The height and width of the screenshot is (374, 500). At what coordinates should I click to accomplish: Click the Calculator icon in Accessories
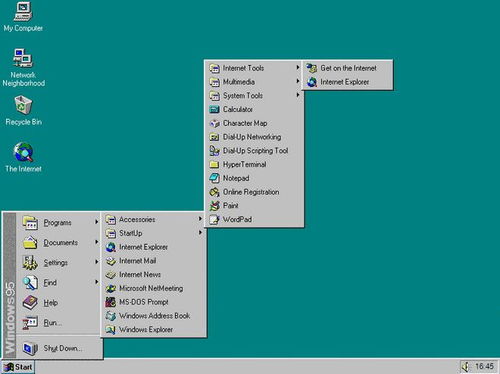point(214,109)
